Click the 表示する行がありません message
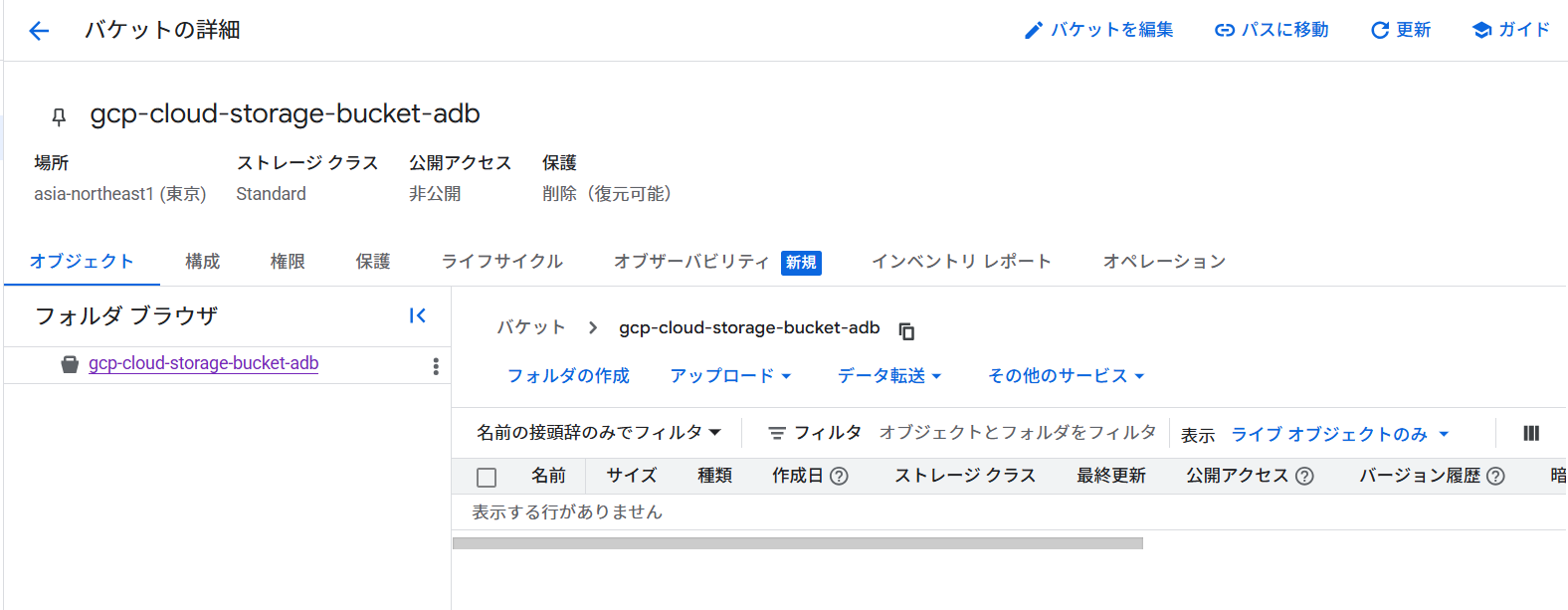The width and height of the screenshot is (1568, 610). [x=567, y=511]
